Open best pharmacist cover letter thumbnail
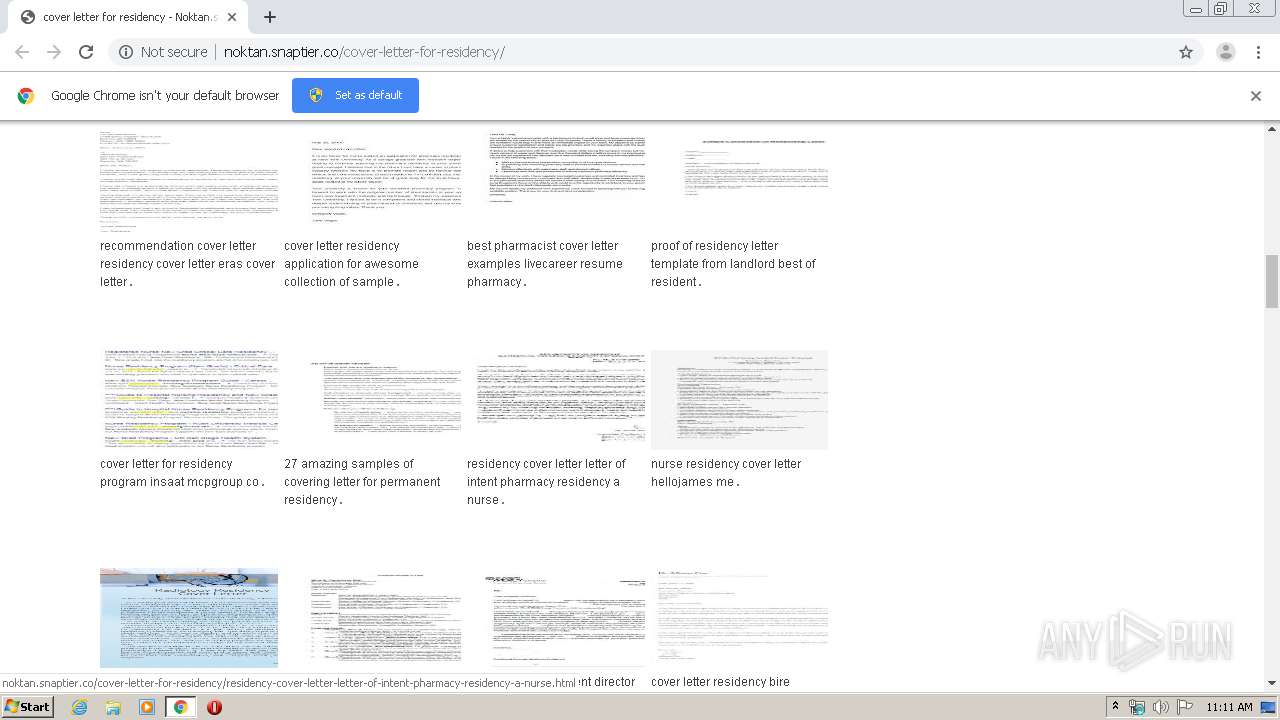The image size is (1280, 720). [556, 181]
